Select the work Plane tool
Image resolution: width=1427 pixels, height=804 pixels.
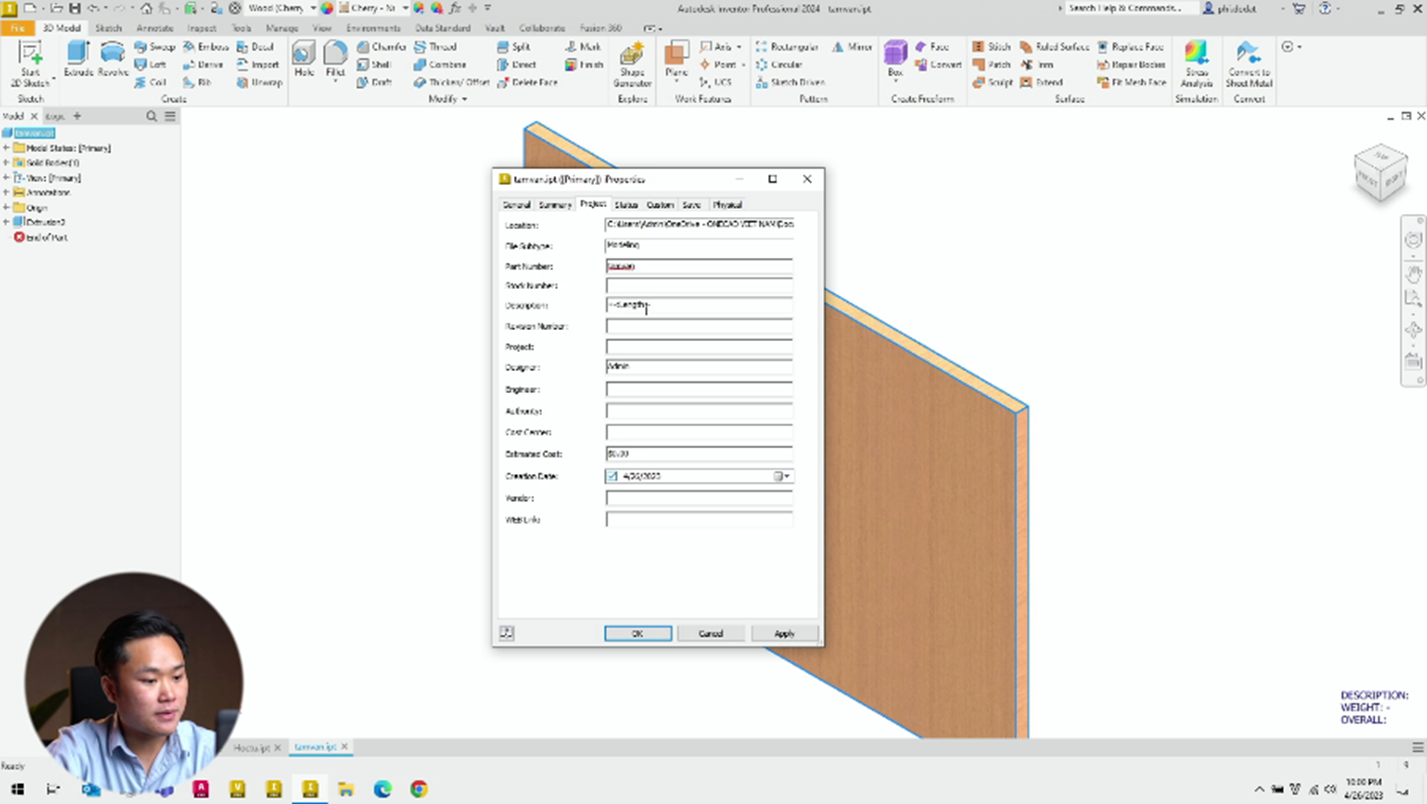pos(676,60)
